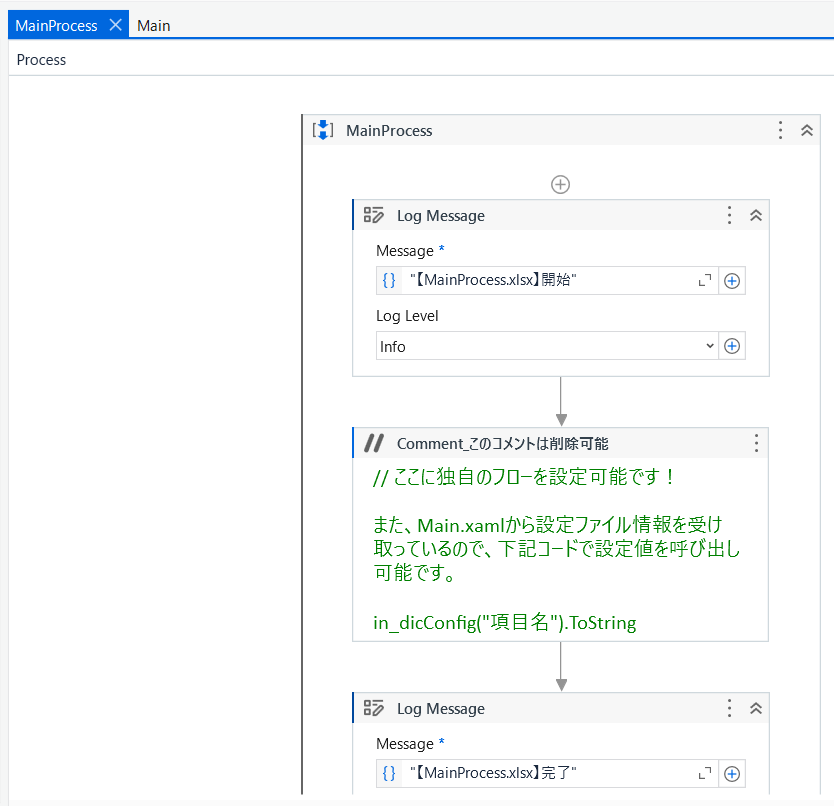Open options of the first Log Message
The image size is (834, 806).
pyautogui.click(x=729, y=215)
